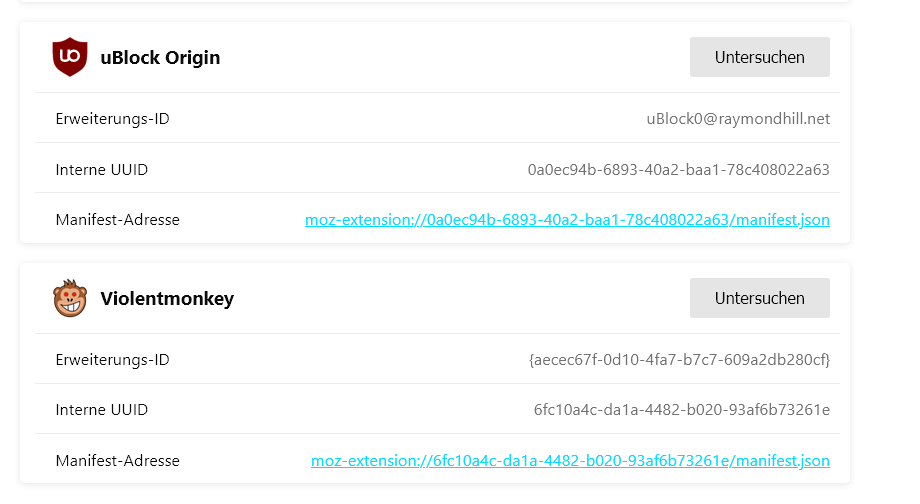Click the Interne UUID label under uBlock Origin
Image resolution: width=920 pixels, height=504 pixels.
point(102,170)
